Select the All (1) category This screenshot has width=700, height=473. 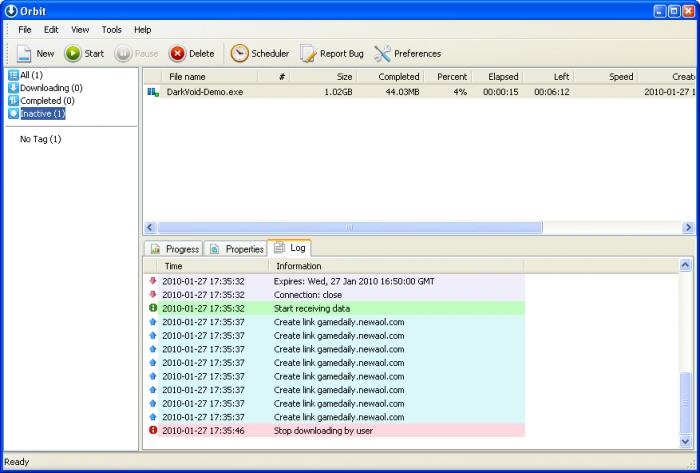coord(31,75)
